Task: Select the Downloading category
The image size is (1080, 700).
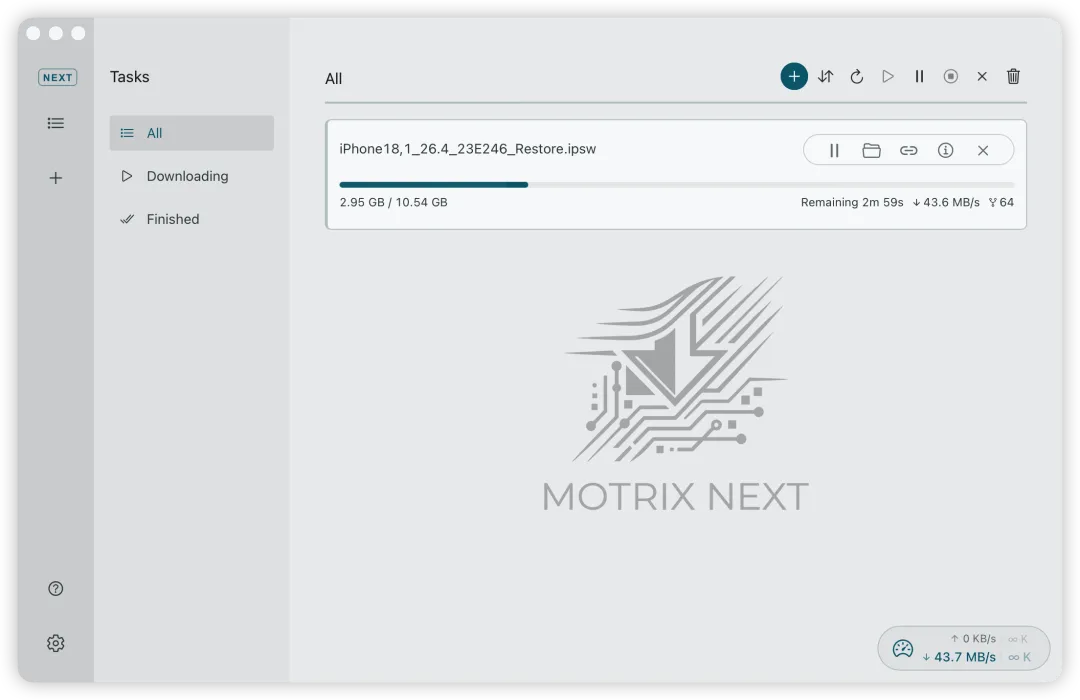Action: [191, 176]
